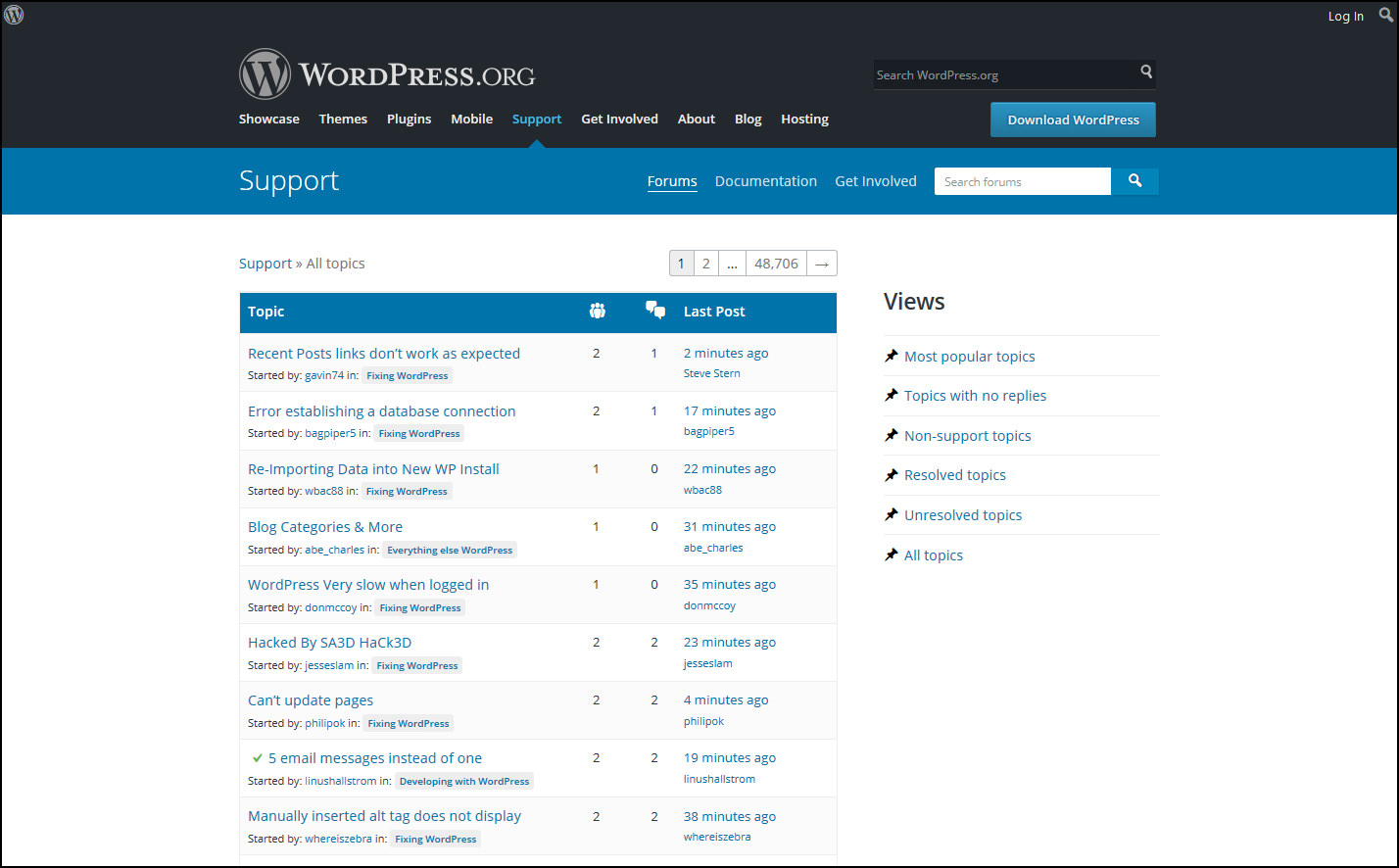Open the Plugins menu item
The image size is (1399, 868).
409,120
